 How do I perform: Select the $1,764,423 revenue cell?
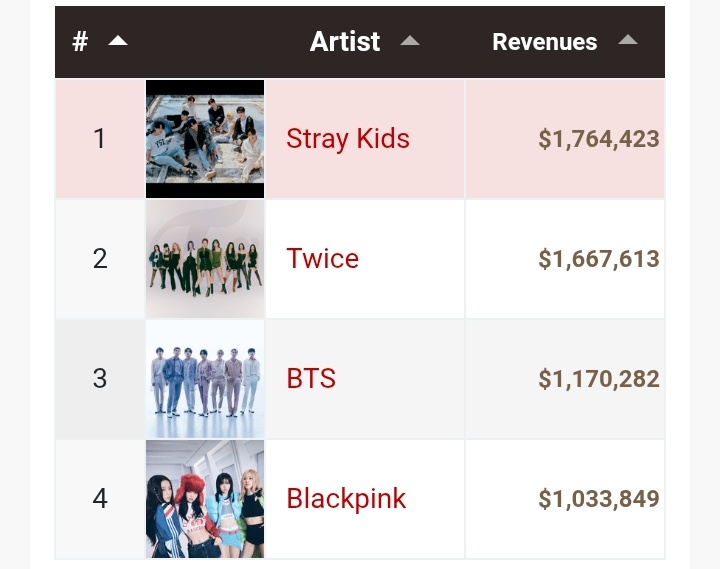(x=565, y=139)
